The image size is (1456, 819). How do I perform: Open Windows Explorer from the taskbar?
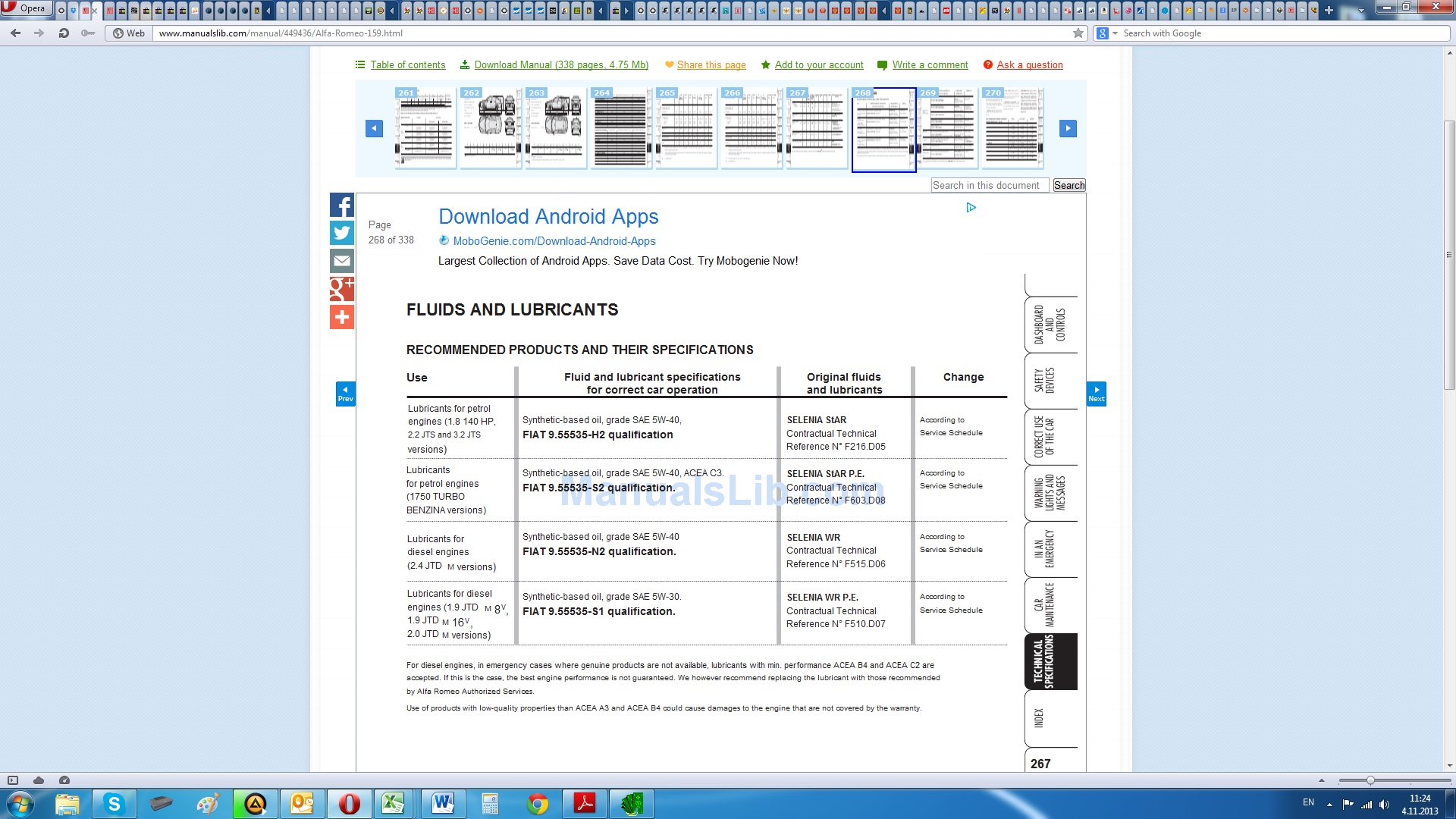[67, 804]
